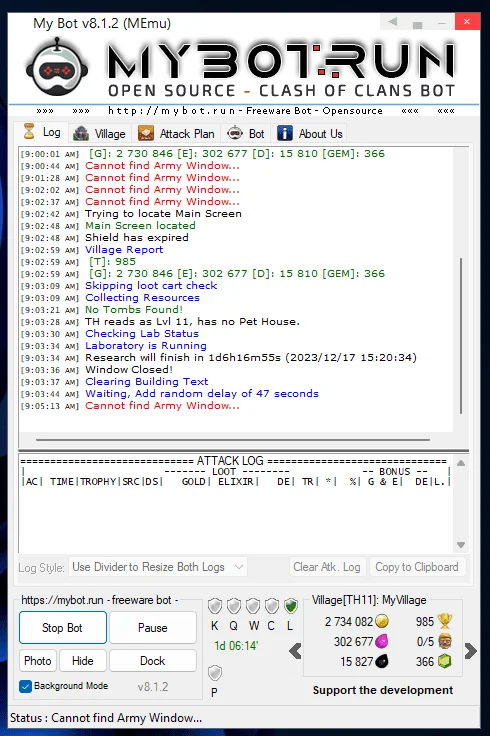Click the status bar message
Screen dimensions: 490x736
(x=106, y=718)
